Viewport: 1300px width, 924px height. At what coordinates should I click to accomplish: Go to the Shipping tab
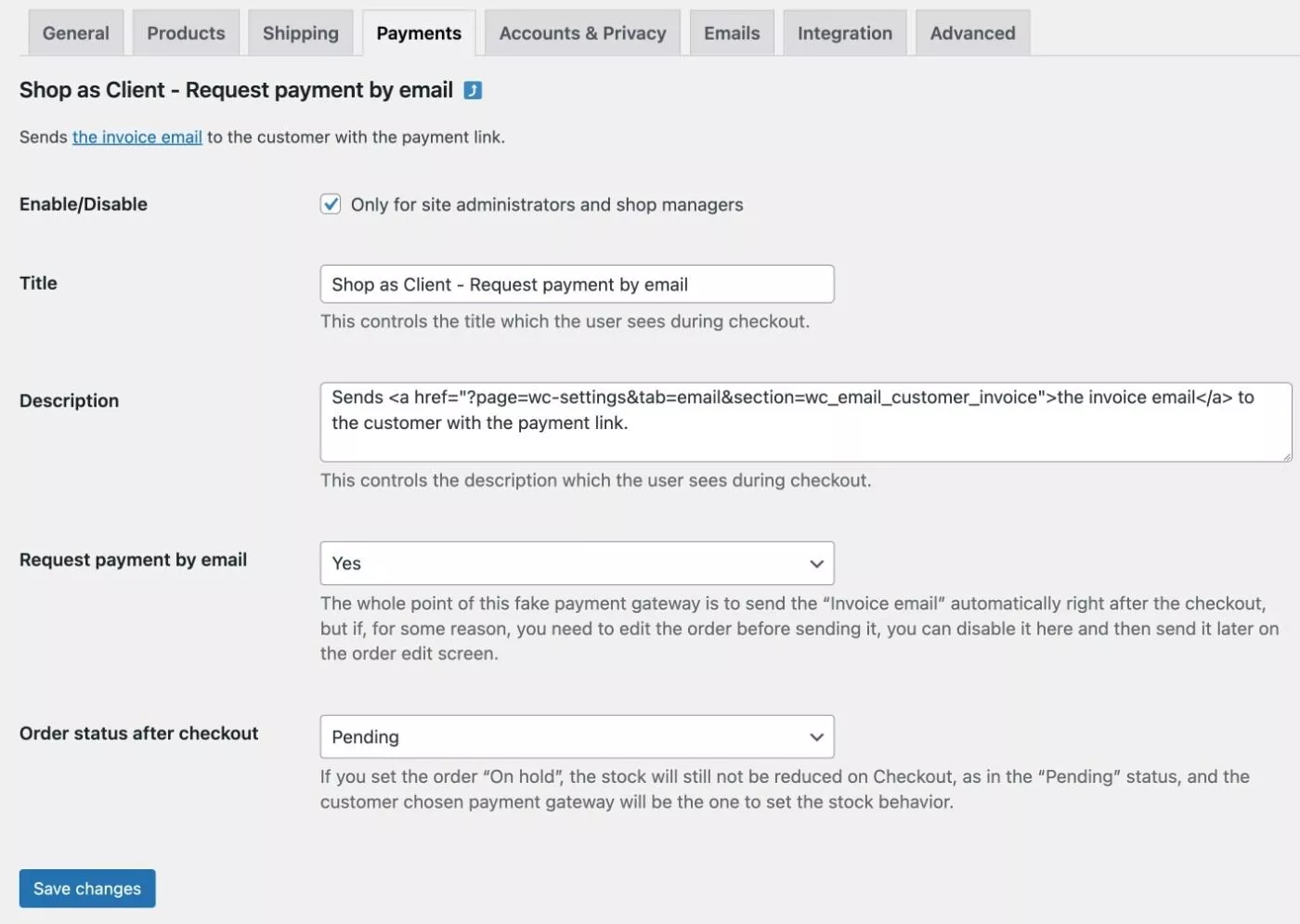click(301, 33)
